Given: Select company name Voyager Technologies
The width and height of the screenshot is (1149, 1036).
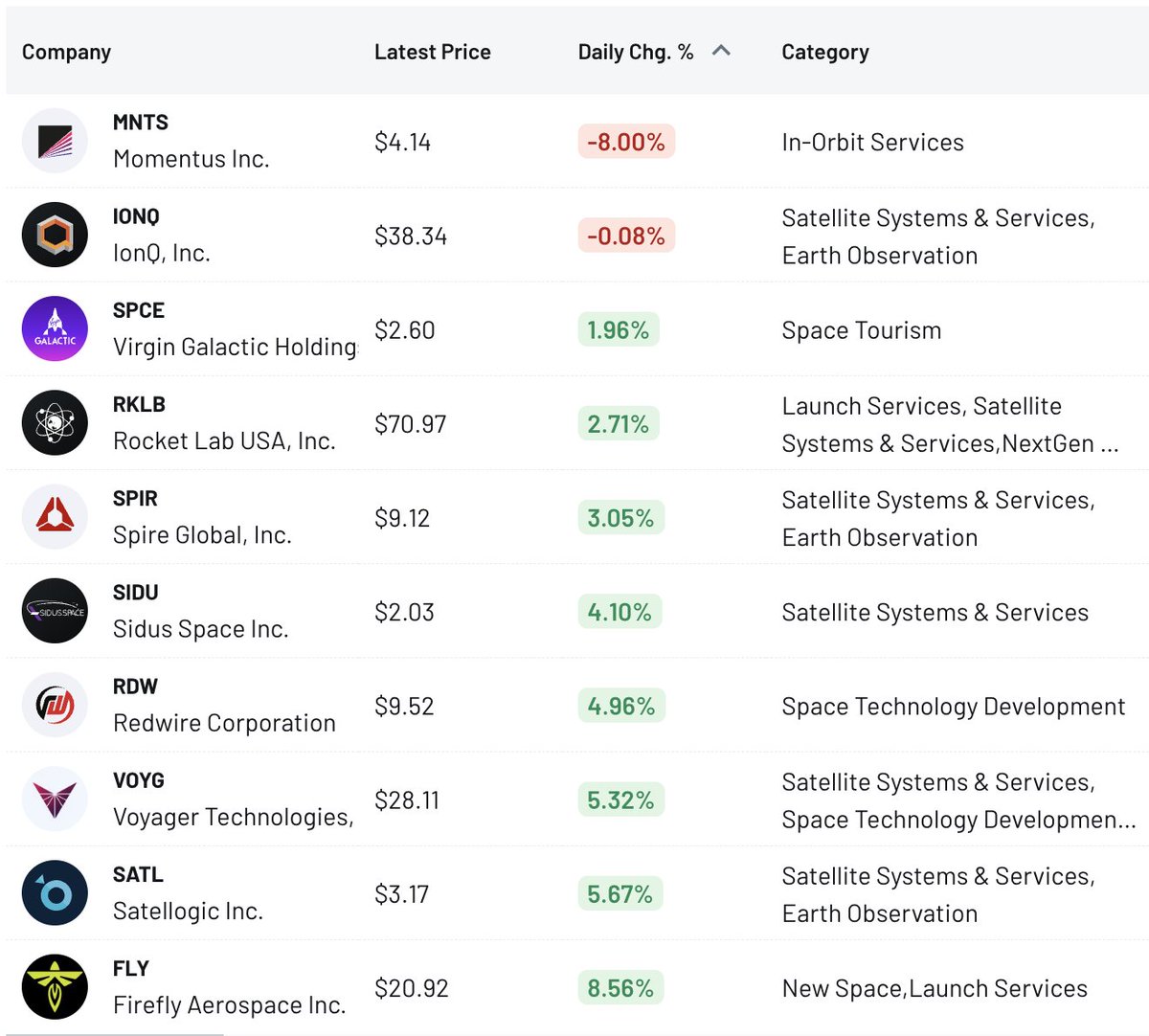Looking at the screenshot, I should tap(234, 817).
